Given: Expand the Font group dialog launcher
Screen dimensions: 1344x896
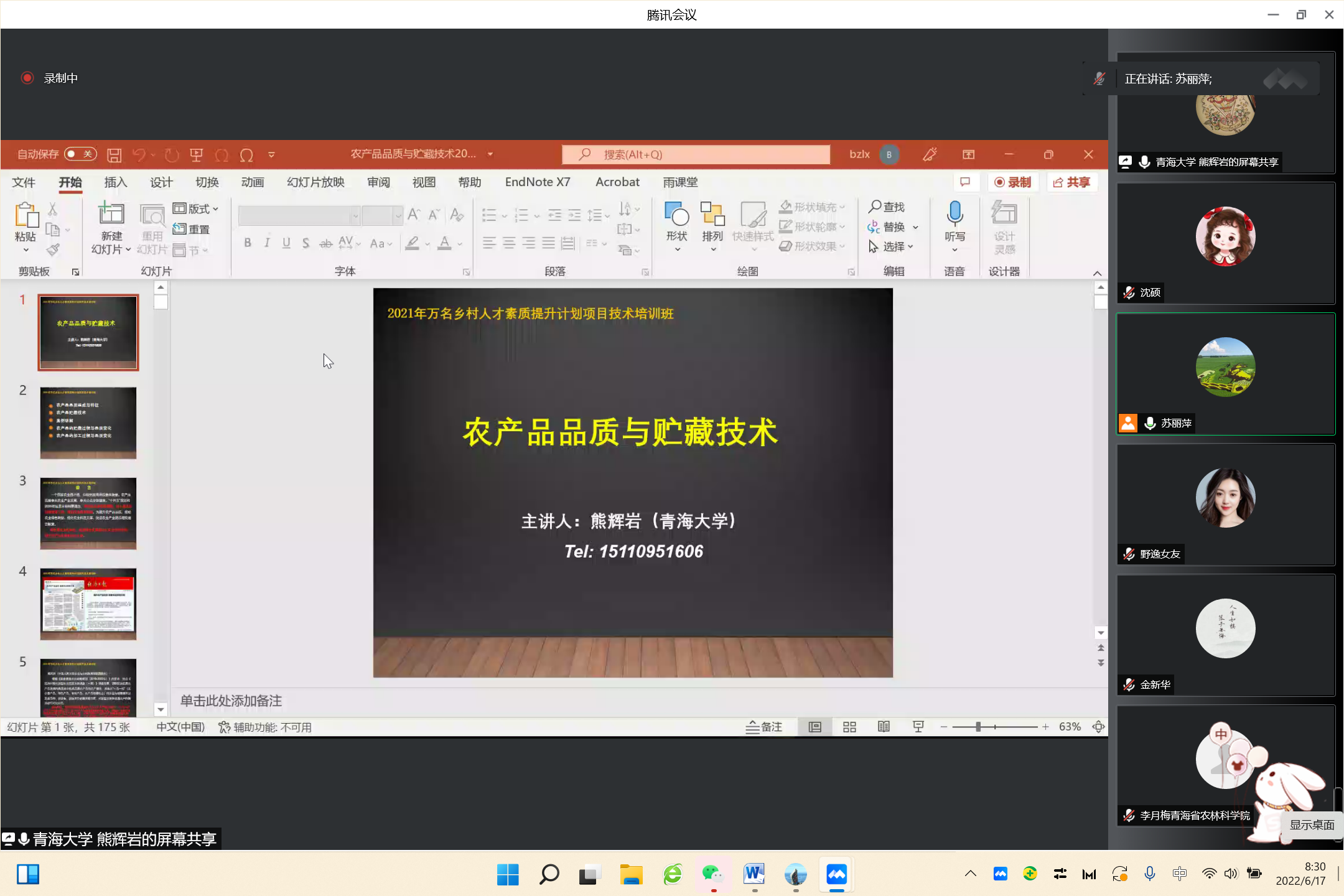Looking at the screenshot, I should (x=466, y=272).
